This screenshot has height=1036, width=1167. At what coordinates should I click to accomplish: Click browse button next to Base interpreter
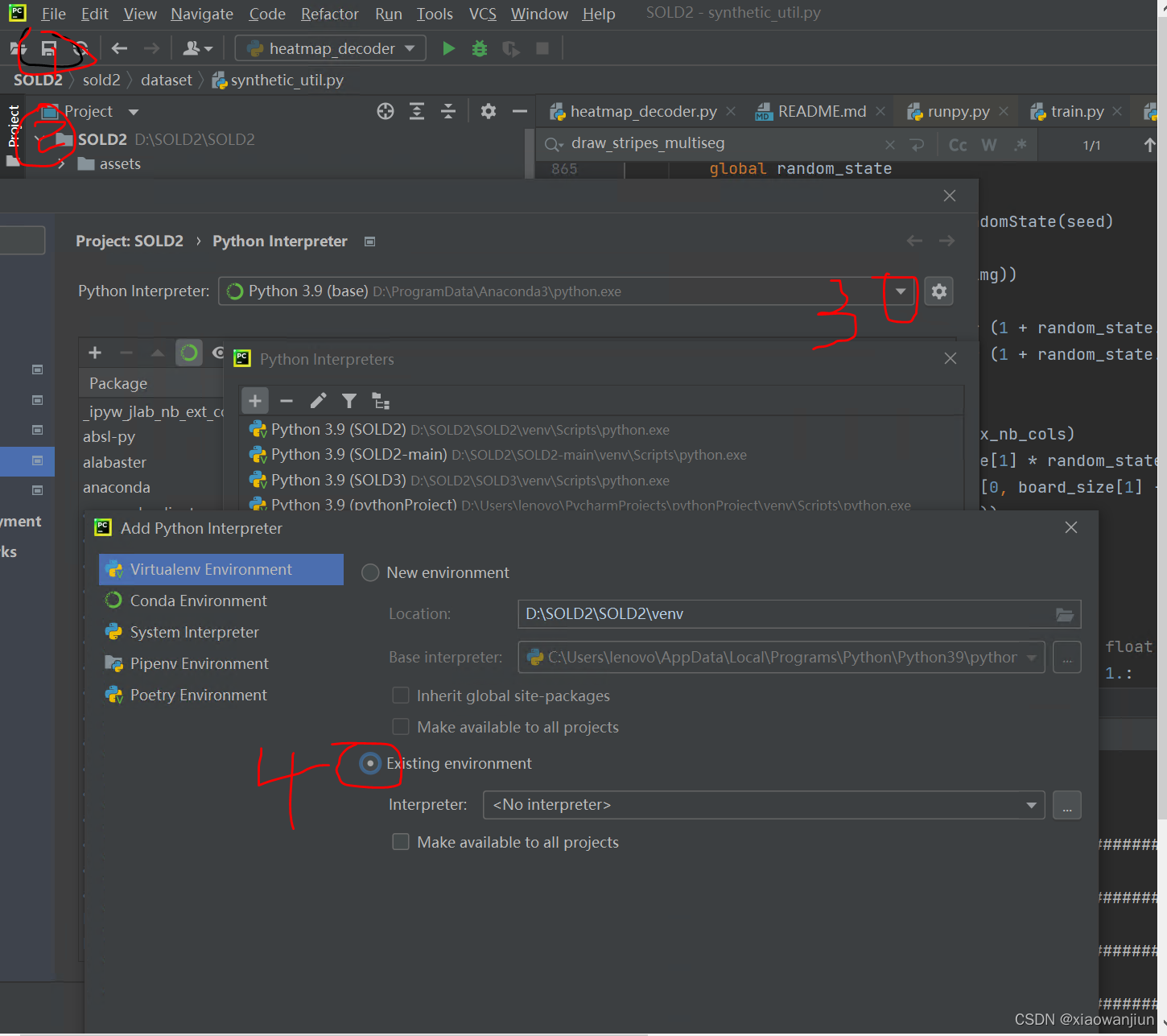[x=1066, y=658]
